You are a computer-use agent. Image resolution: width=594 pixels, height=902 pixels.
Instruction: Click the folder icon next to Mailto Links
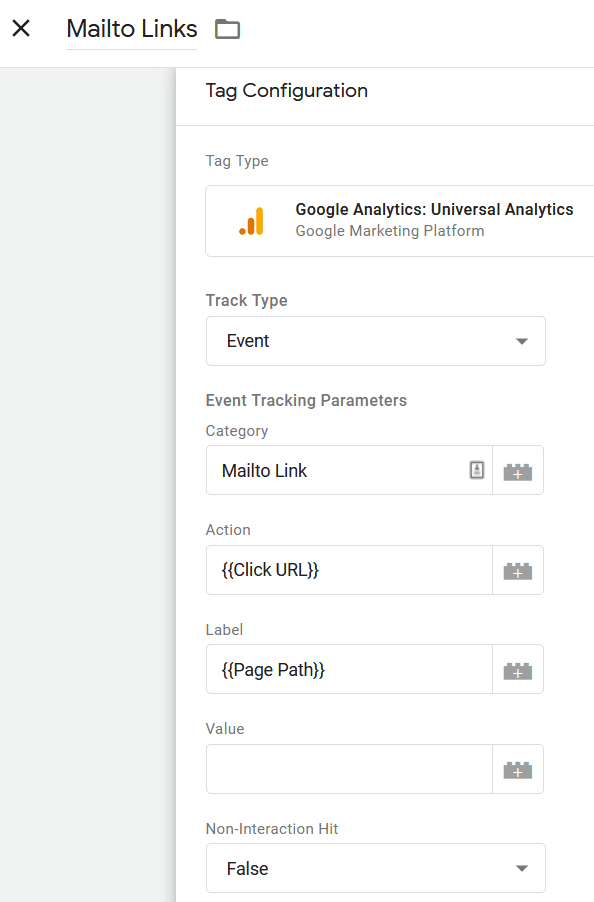pos(227,29)
